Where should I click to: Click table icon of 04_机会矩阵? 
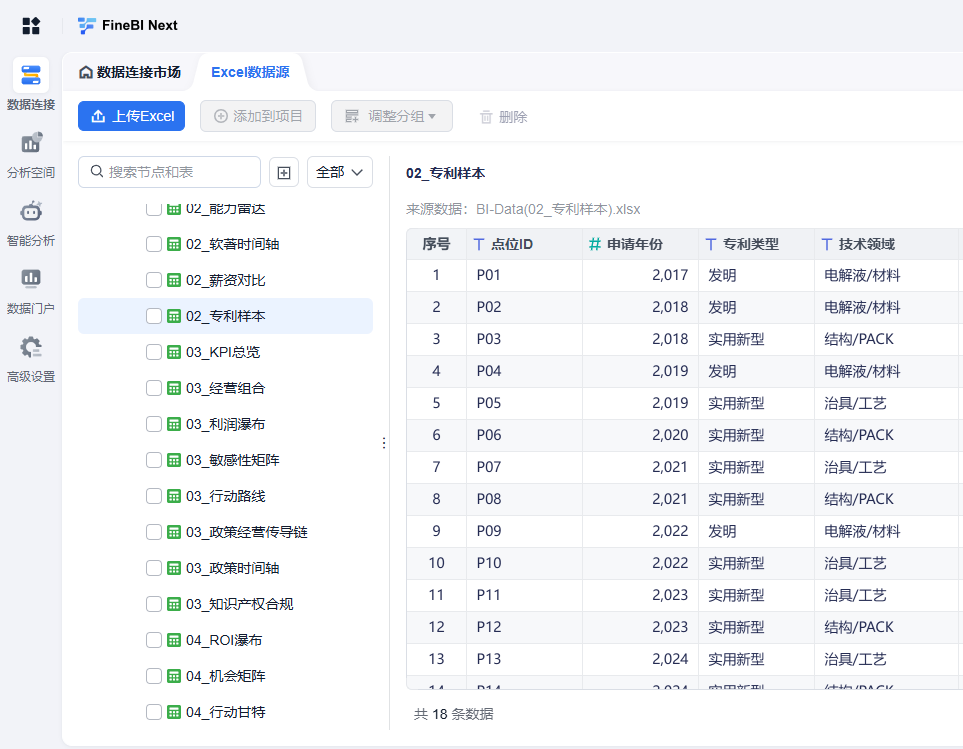[x=174, y=677]
